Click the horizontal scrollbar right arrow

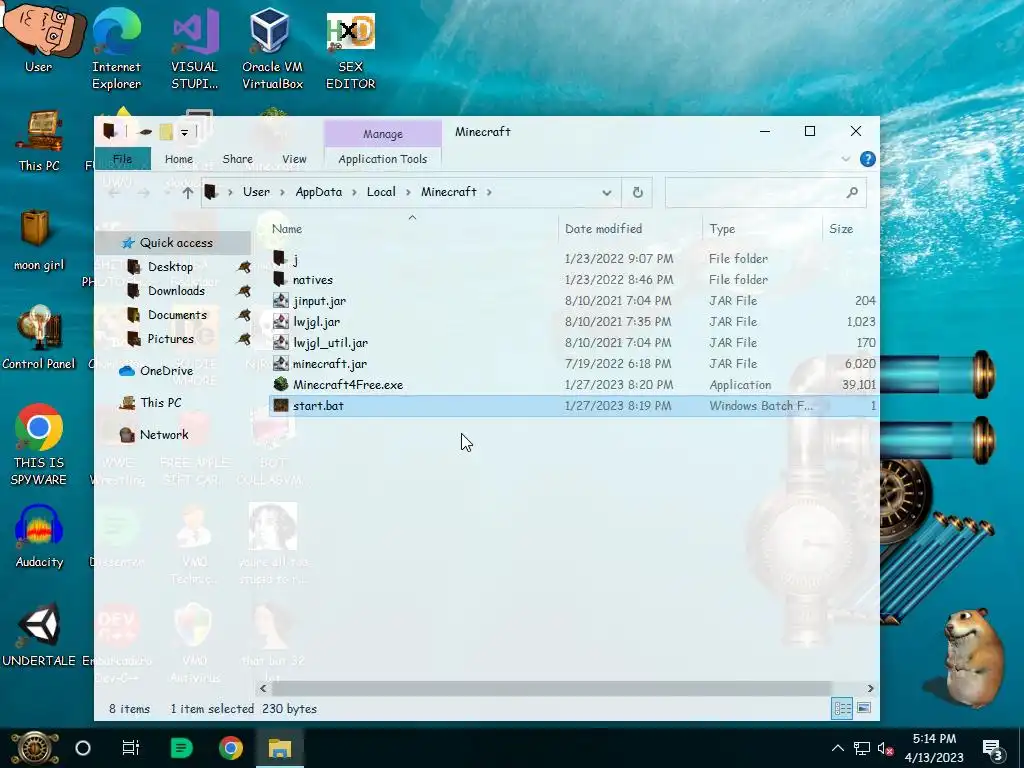[x=871, y=688]
